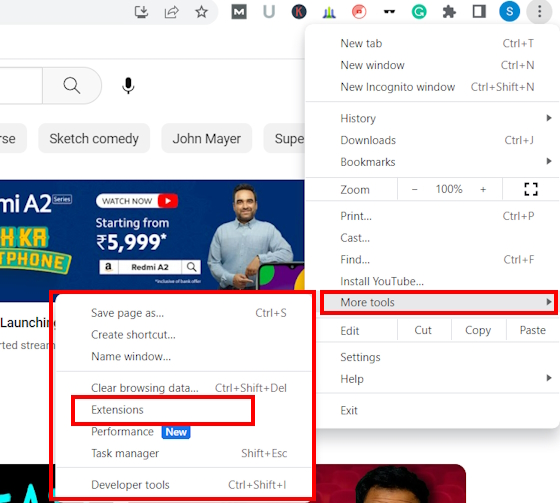The image size is (560, 503).
Task: Open the K circular extension icon
Action: pos(299,12)
